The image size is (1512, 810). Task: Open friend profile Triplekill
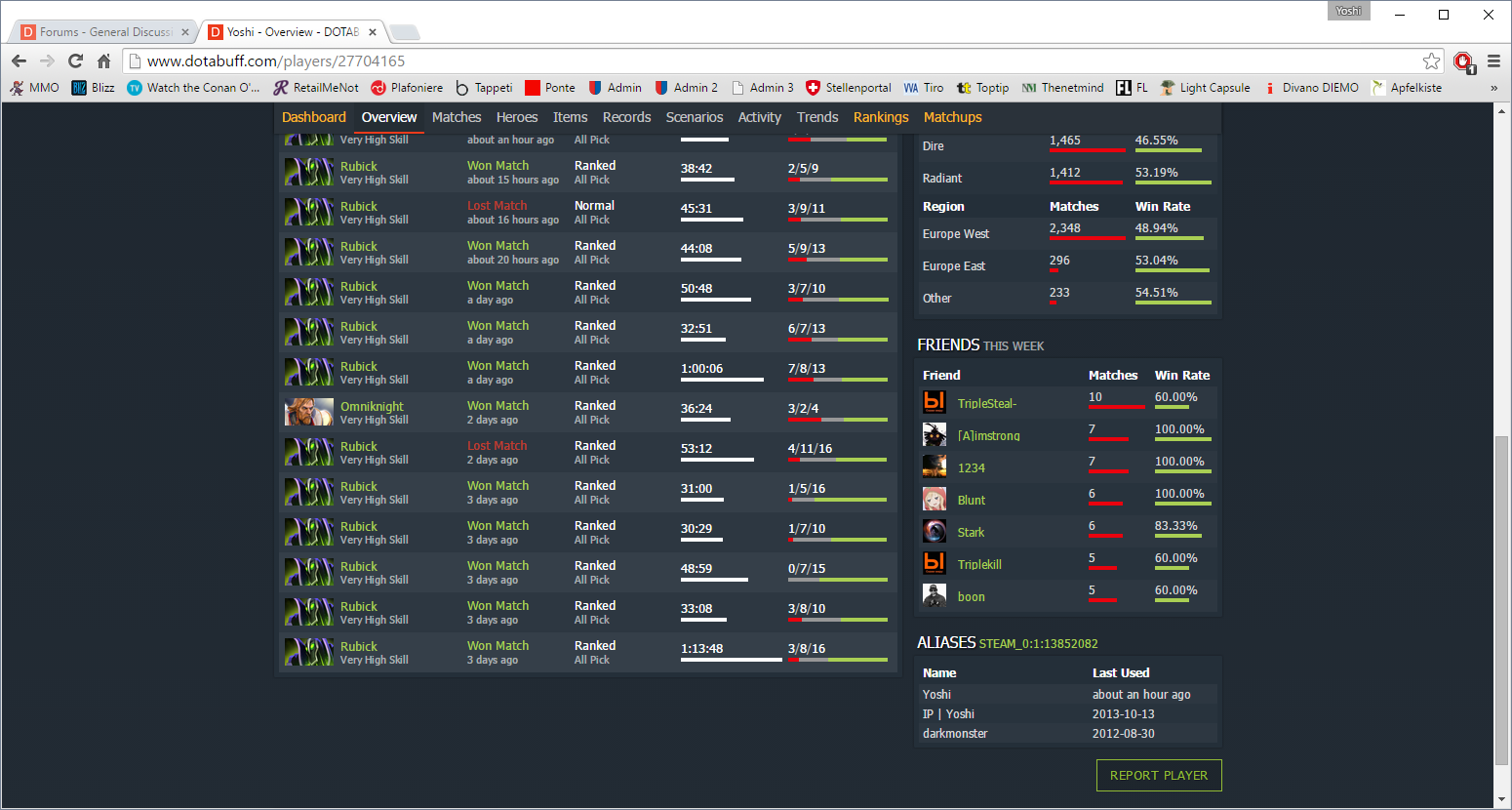click(x=979, y=564)
